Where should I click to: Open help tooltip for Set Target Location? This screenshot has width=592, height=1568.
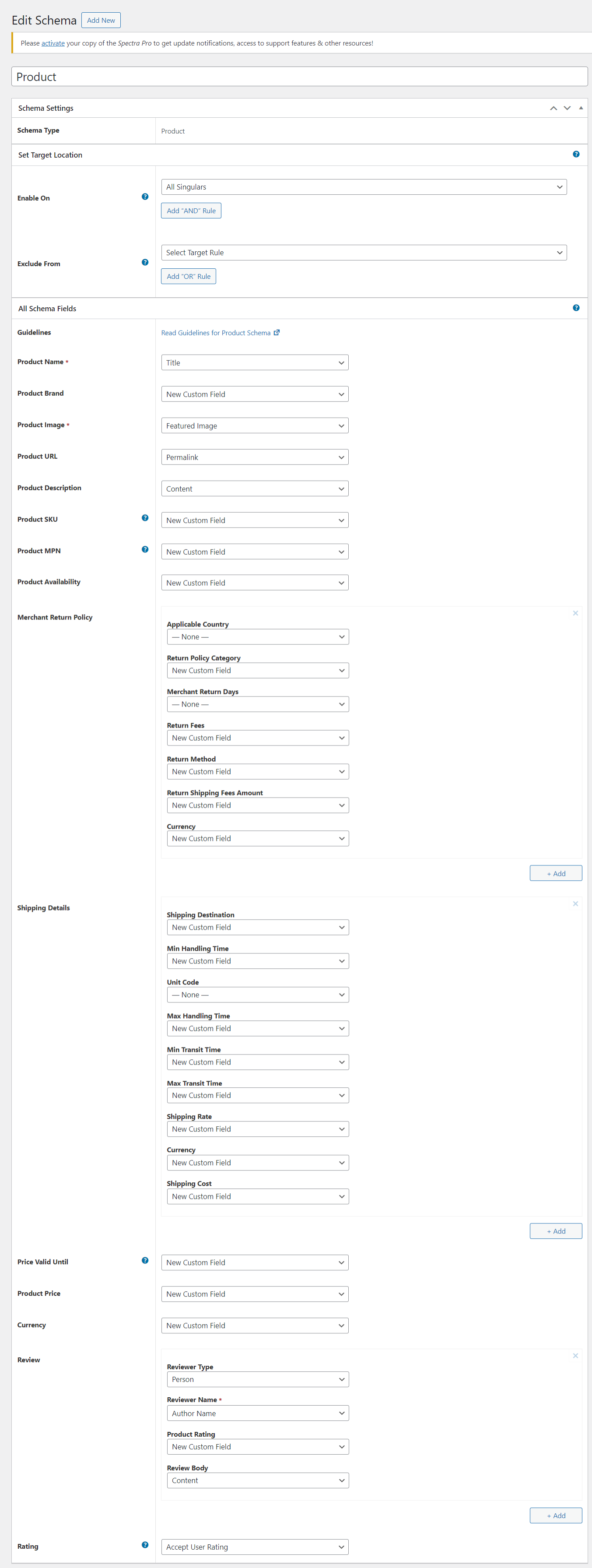pyautogui.click(x=575, y=155)
